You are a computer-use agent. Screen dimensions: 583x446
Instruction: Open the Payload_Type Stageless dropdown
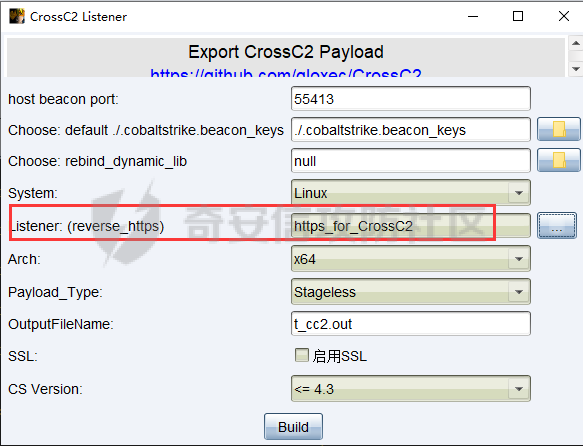pyautogui.click(x=410, y=292)
